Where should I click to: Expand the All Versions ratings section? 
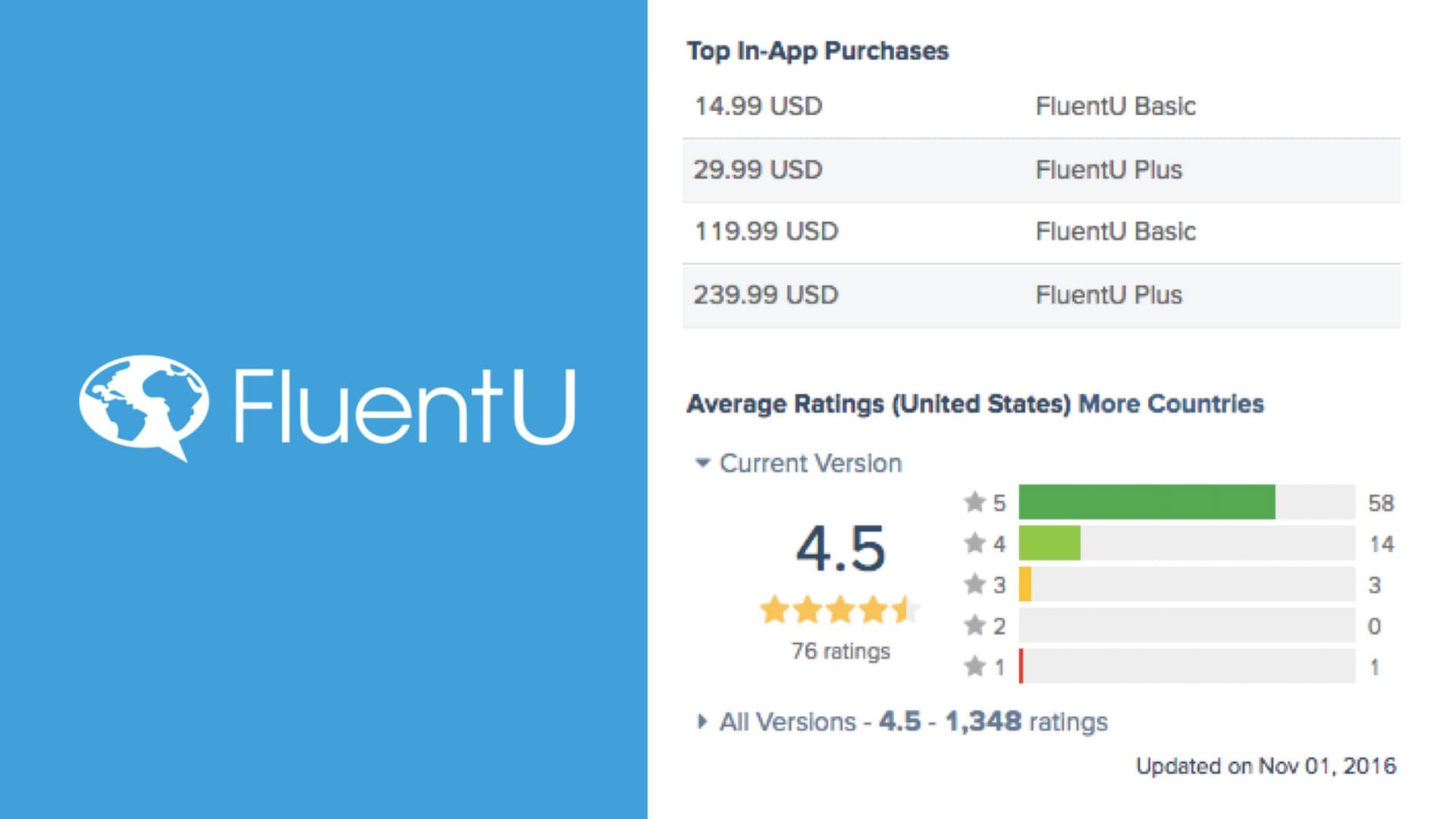(x=702, y=721)
